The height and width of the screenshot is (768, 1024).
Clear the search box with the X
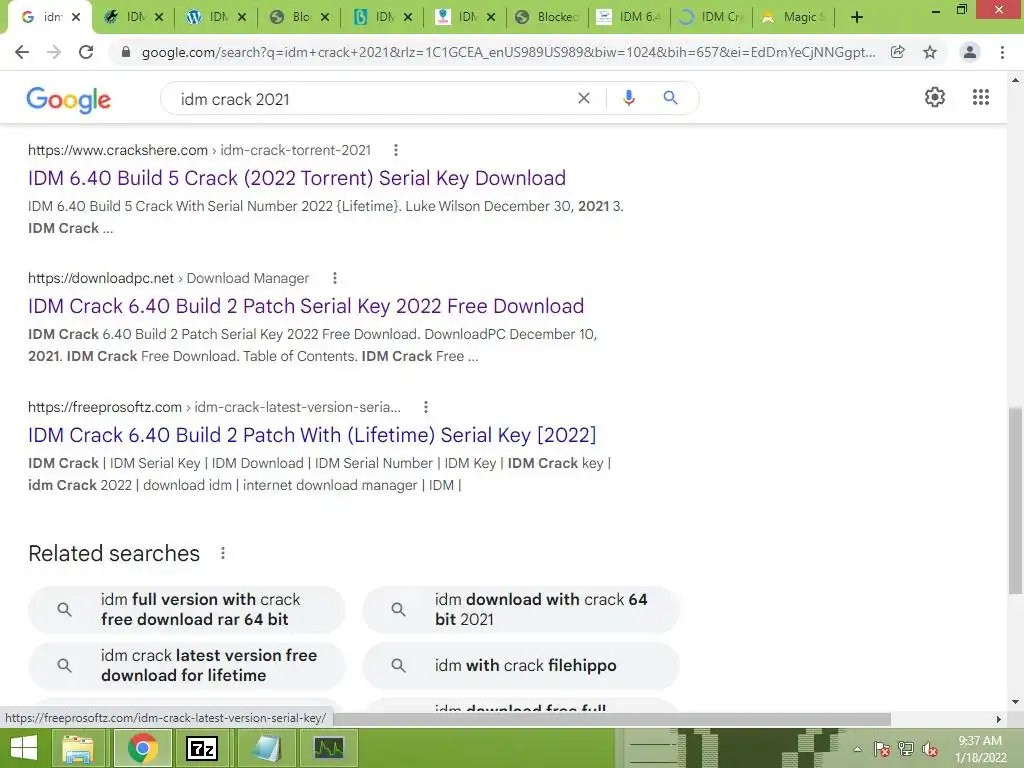click(584, 98)
